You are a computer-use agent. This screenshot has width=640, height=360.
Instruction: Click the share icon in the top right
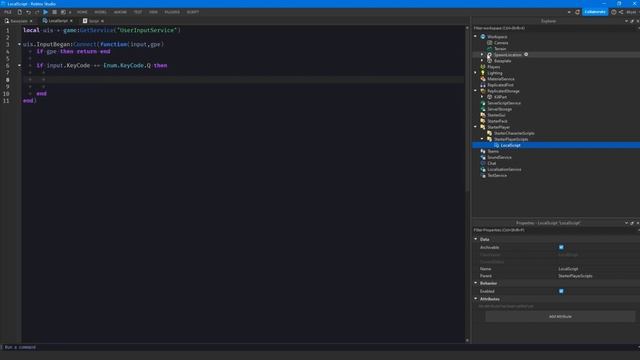tap(621, 12)
